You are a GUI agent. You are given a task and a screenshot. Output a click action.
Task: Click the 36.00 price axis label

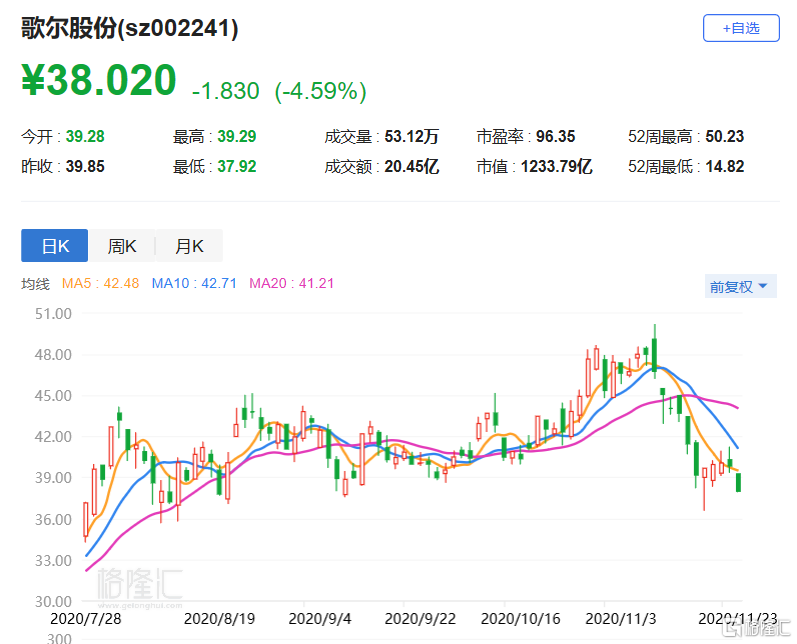point(53,519)
